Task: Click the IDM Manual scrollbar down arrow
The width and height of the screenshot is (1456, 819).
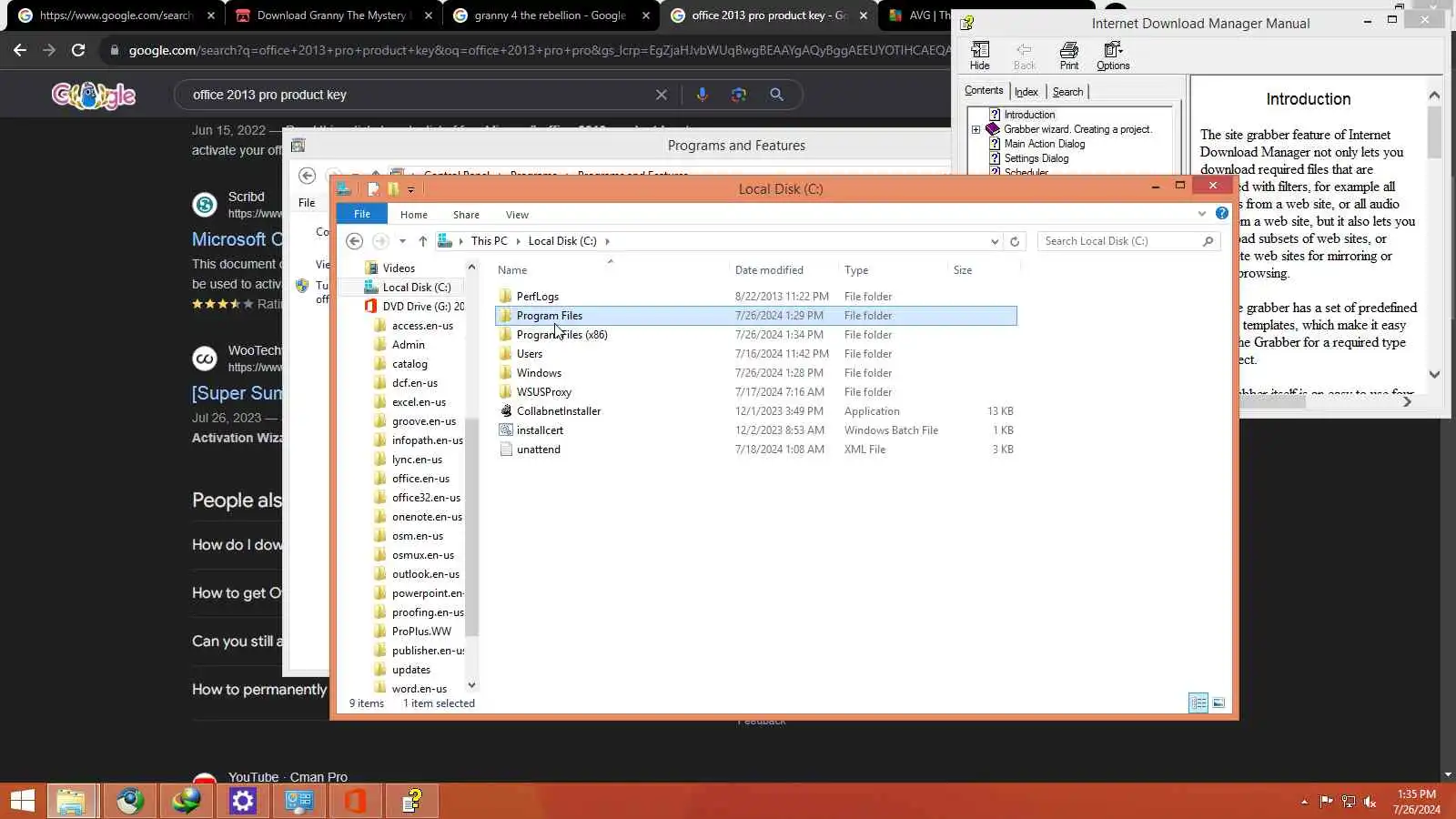Action: (1435, 374)
